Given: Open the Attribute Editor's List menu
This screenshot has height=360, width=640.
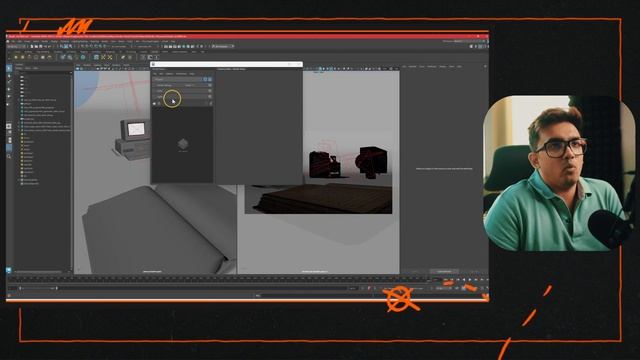Looking at the screenshot, I should 404,66.
